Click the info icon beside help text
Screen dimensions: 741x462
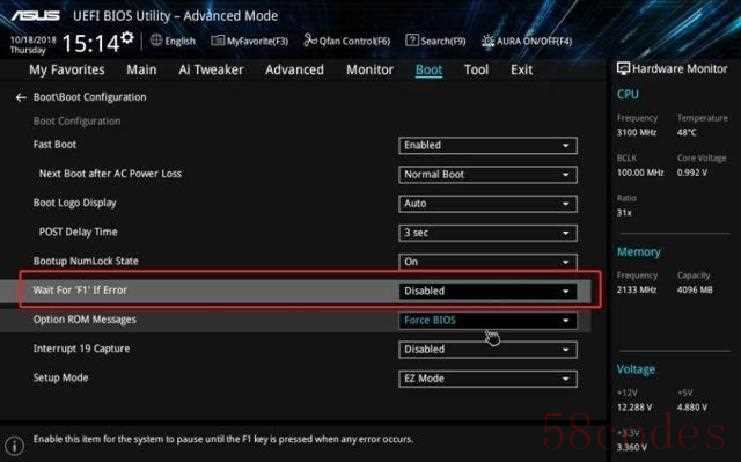(x=15, y=446)
